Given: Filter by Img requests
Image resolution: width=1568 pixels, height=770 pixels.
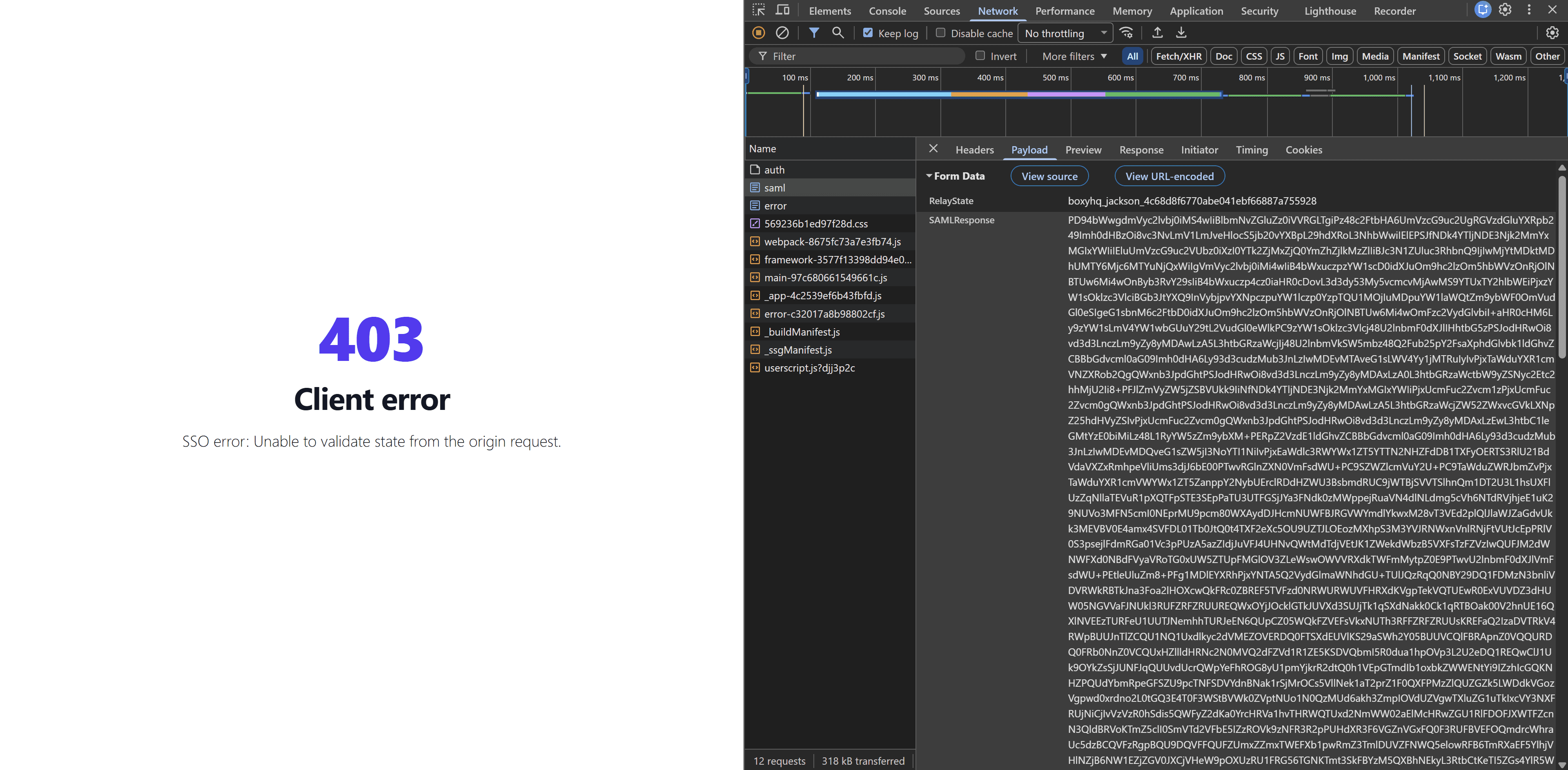Looking at the screenshot, I should click(1339, 56).
